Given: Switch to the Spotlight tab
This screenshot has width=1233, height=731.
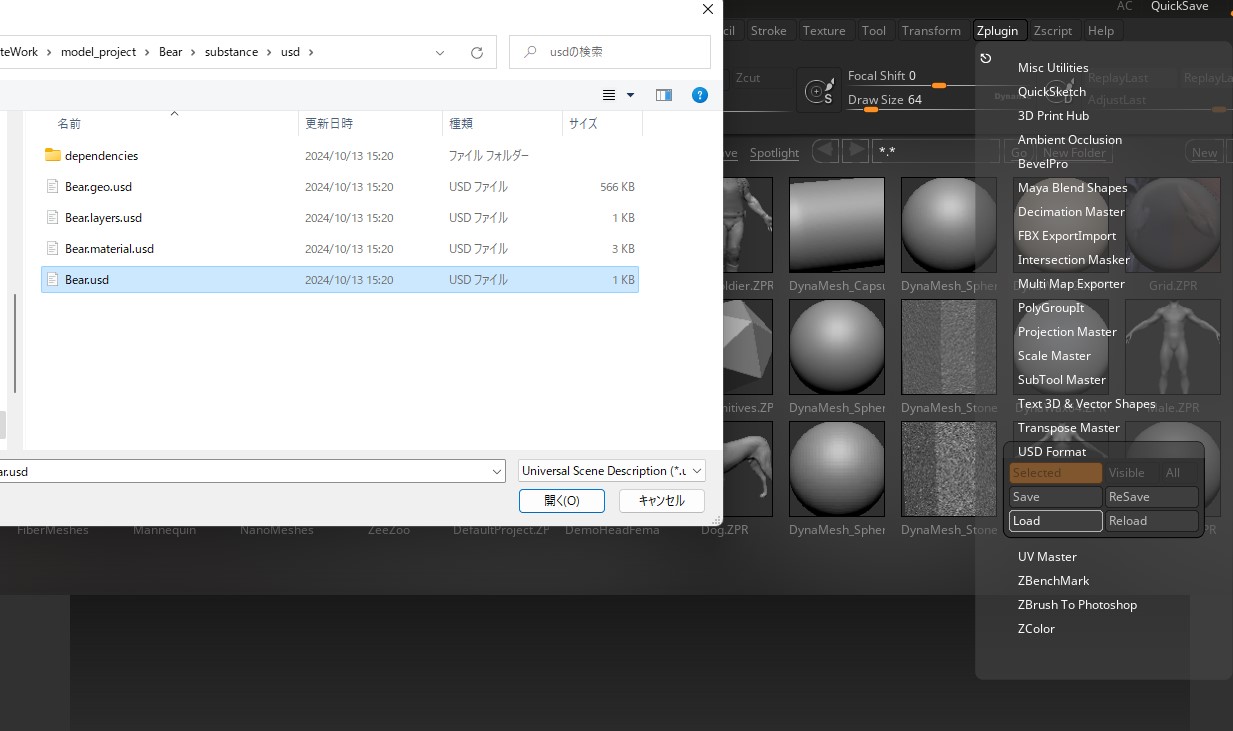Looking at the screenshot, I should click(x=774, y=153).
